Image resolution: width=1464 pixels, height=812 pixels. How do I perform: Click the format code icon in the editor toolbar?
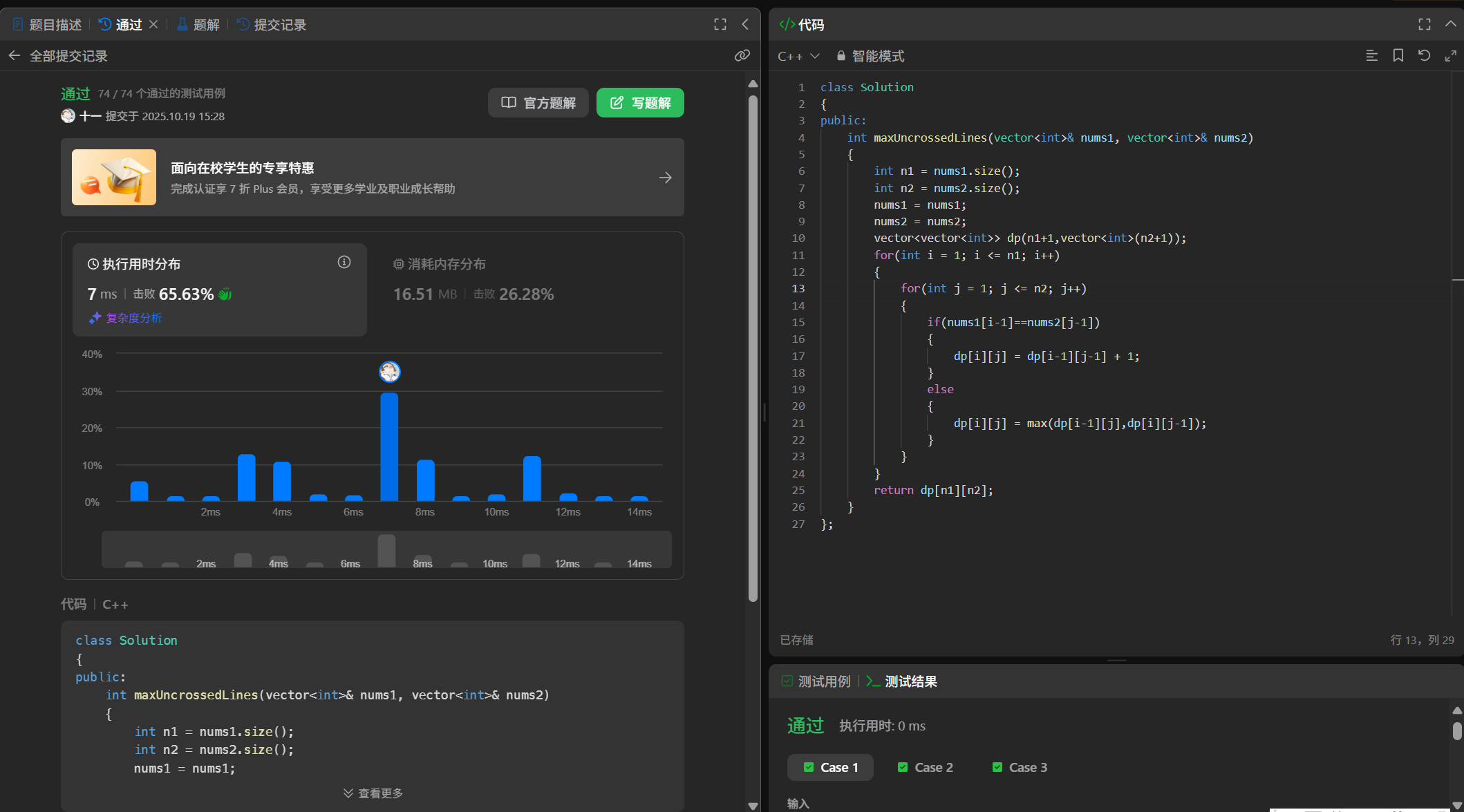point(1371,55)
